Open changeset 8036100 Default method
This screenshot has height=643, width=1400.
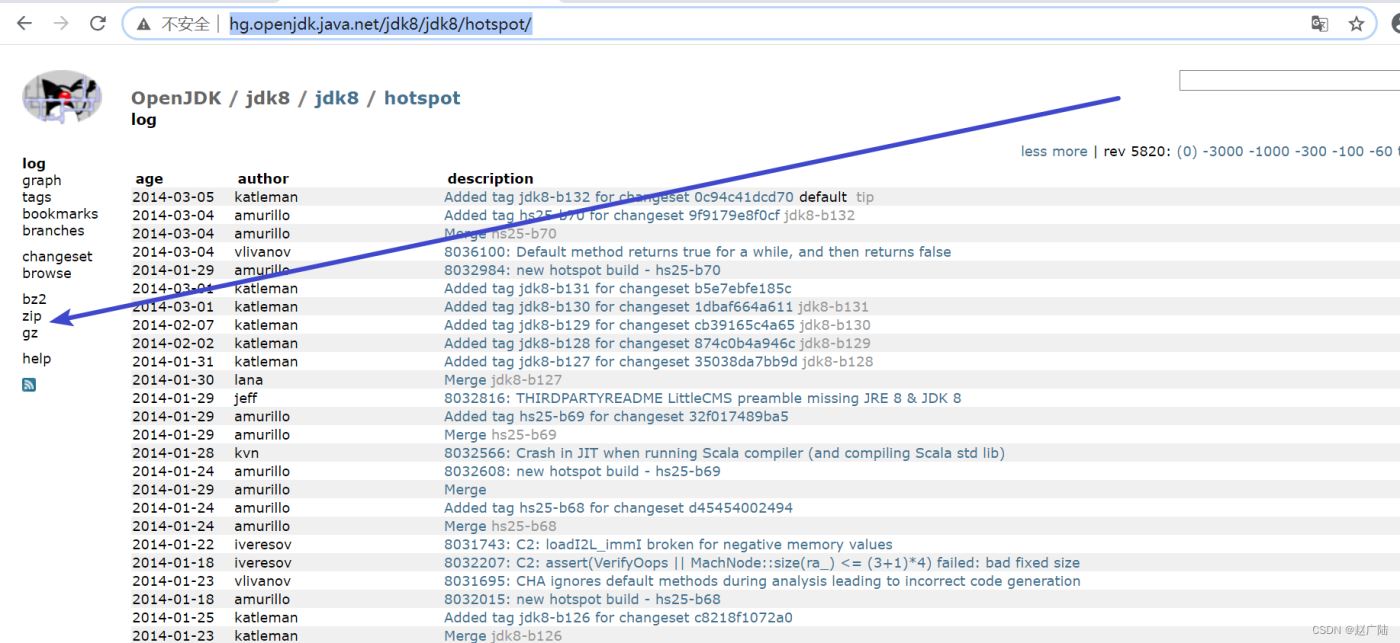tap(698, 252)
